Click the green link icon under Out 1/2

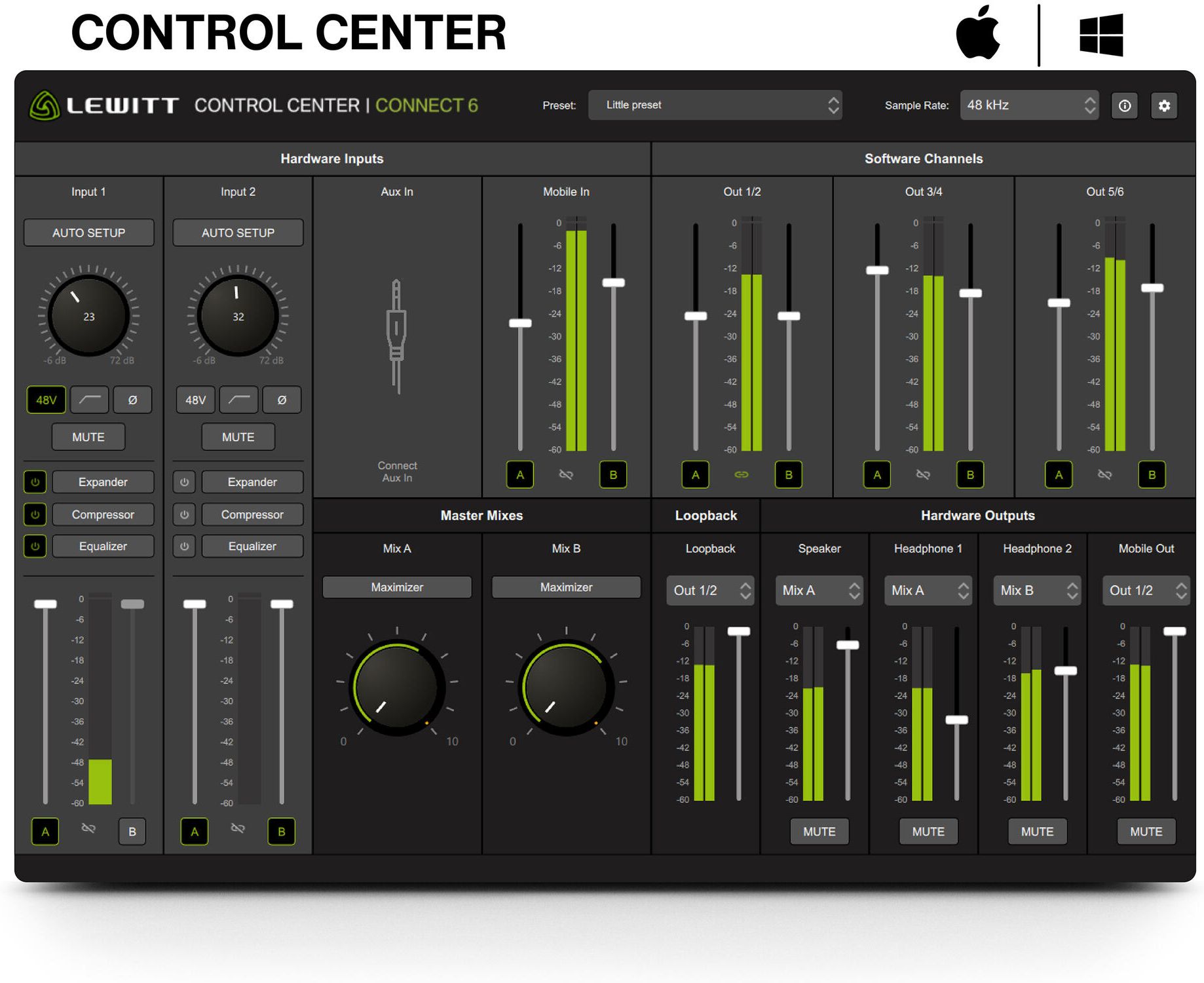742,474
